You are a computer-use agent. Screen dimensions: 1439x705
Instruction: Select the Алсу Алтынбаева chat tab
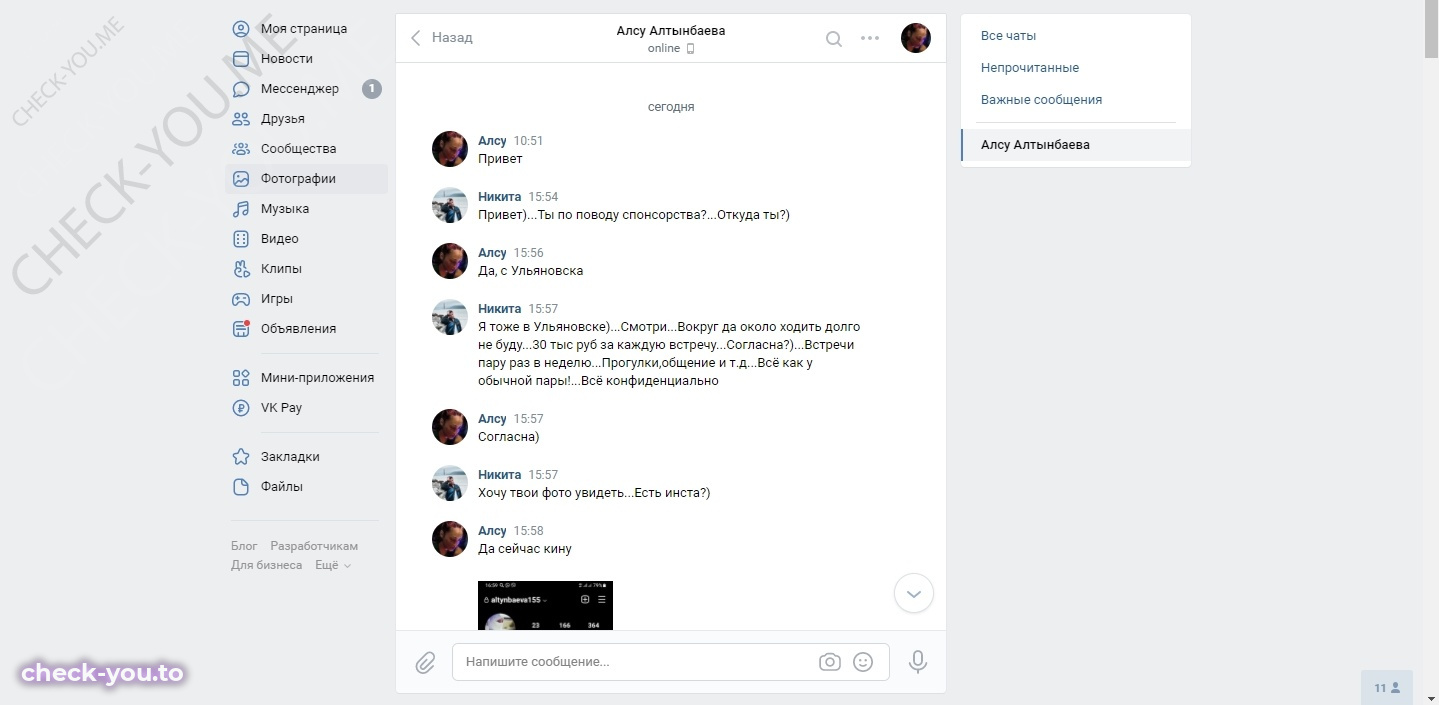pos(1076,145)
